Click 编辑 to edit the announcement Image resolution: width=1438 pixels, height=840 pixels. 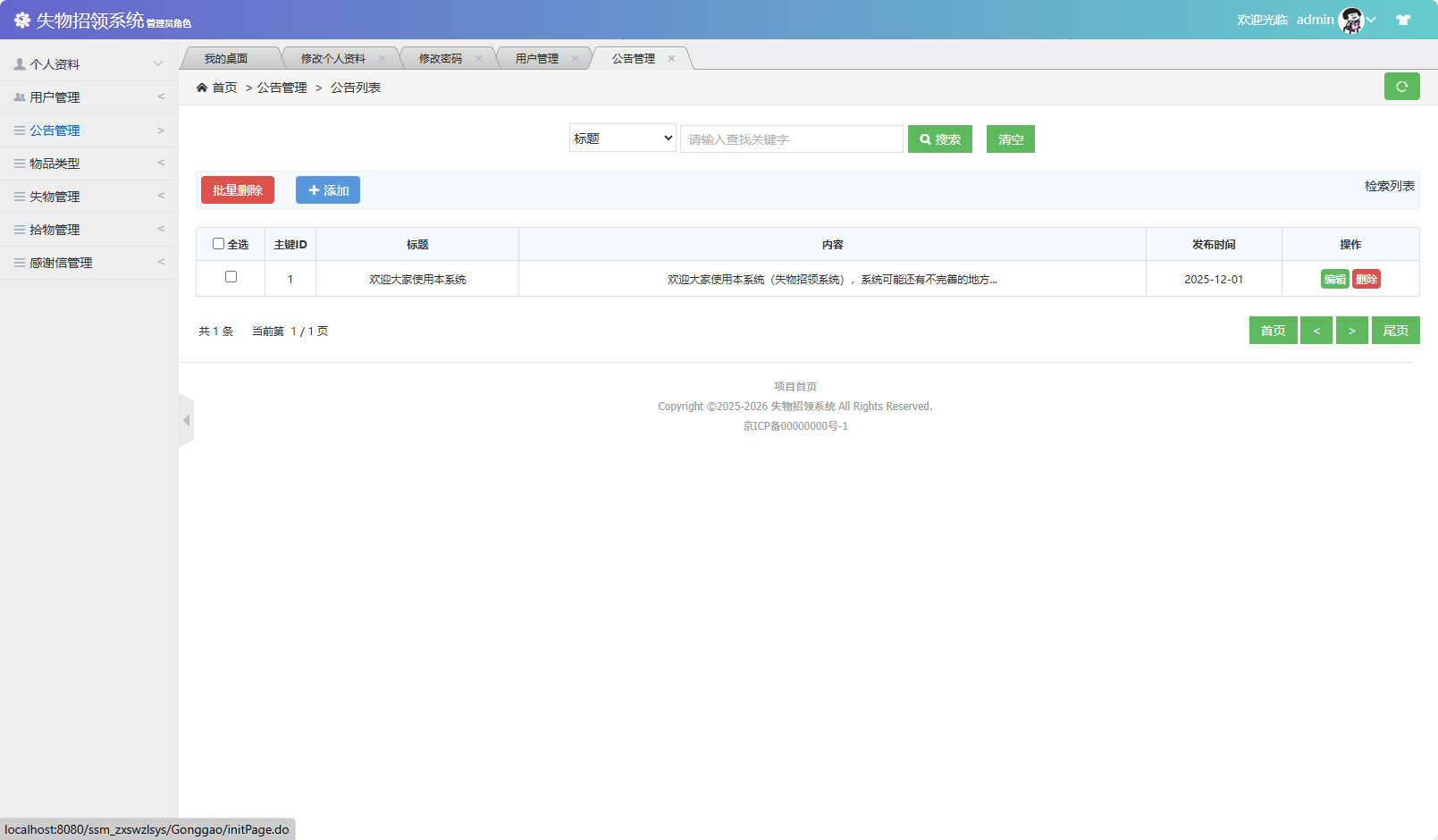[x=1334, y=278]
